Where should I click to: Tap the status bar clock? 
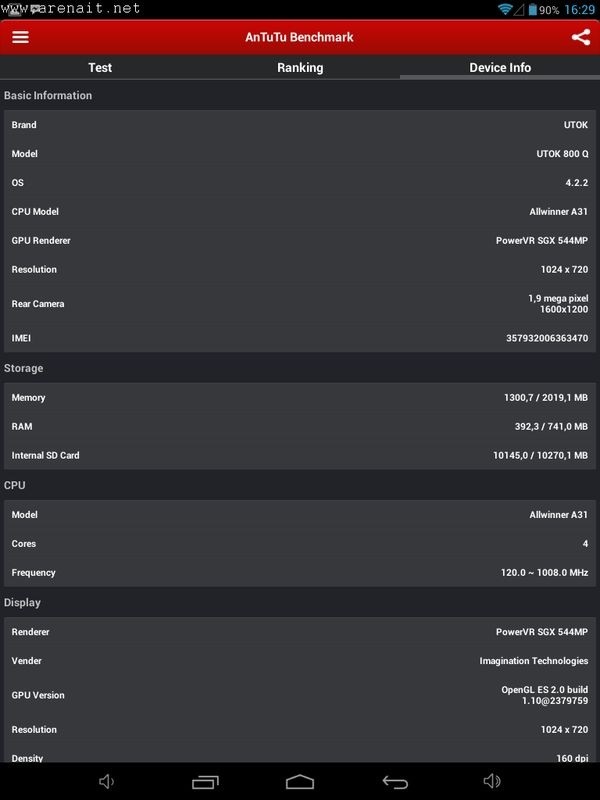579,9
